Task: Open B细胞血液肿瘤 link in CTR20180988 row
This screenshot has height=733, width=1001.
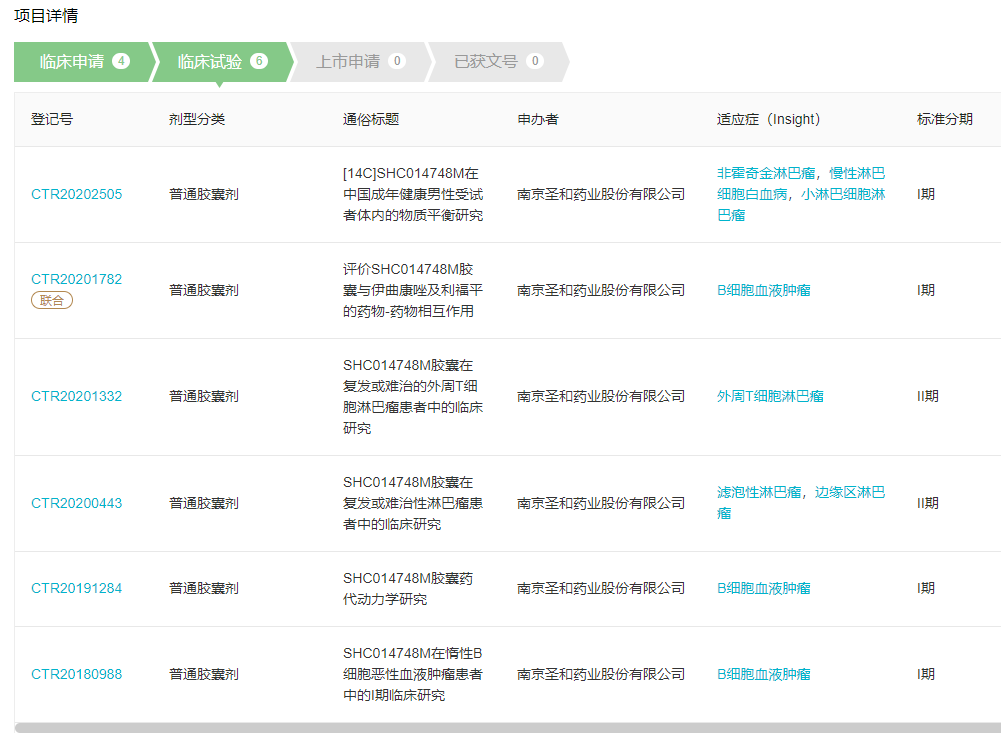Action: tap(764, 674)
